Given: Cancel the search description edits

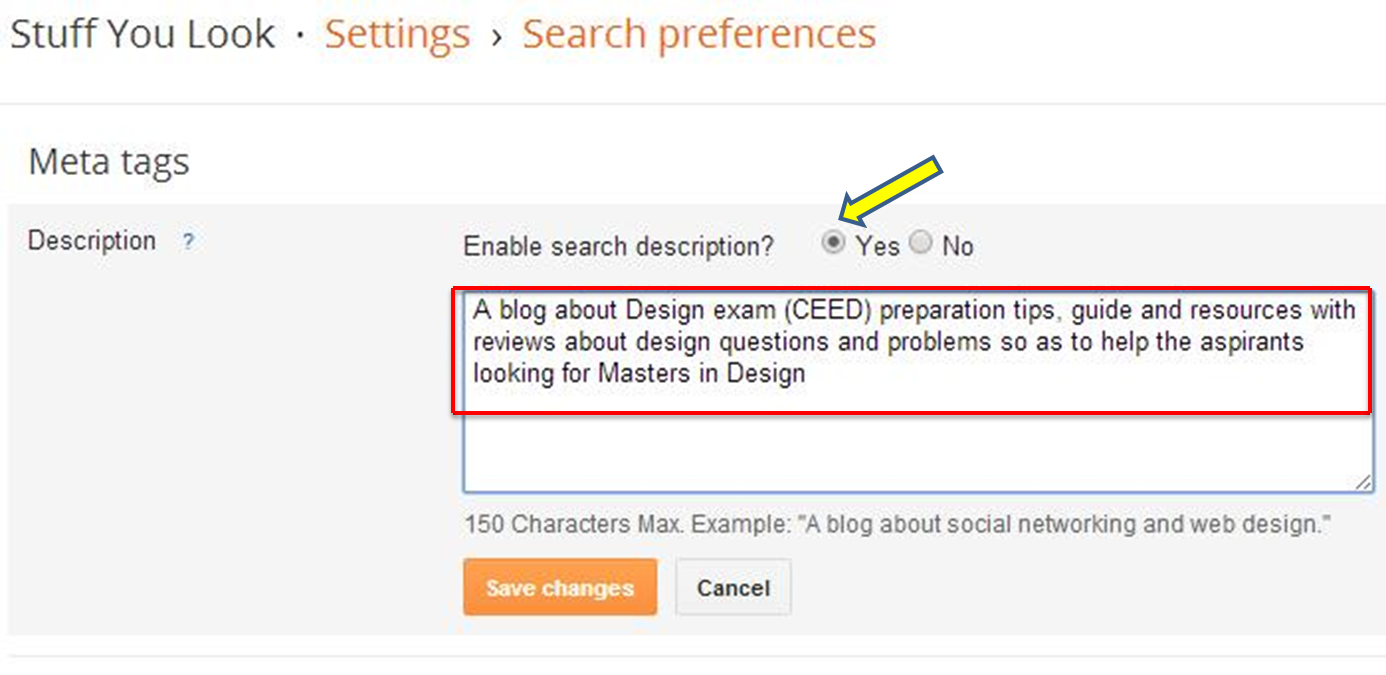Looking at the screenshot, I should [x=733, y=587].
